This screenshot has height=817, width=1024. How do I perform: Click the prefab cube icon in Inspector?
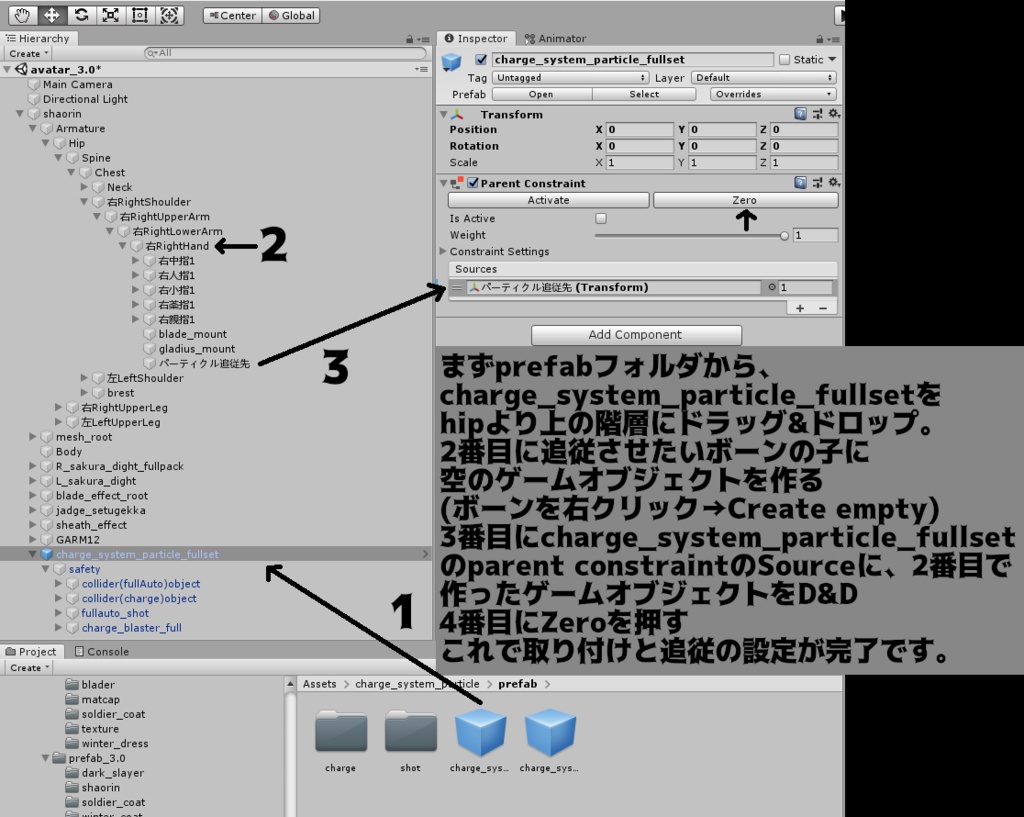tap(451, 62)
